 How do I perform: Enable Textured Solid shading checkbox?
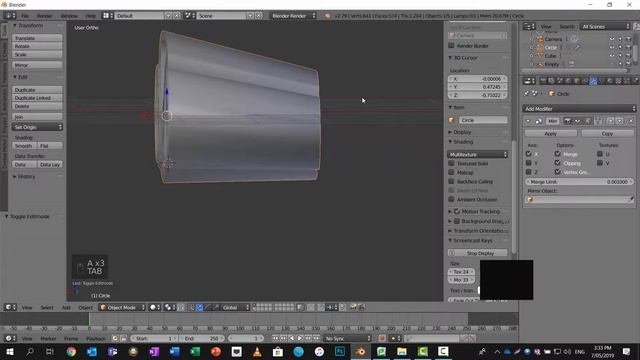(451, 163)
